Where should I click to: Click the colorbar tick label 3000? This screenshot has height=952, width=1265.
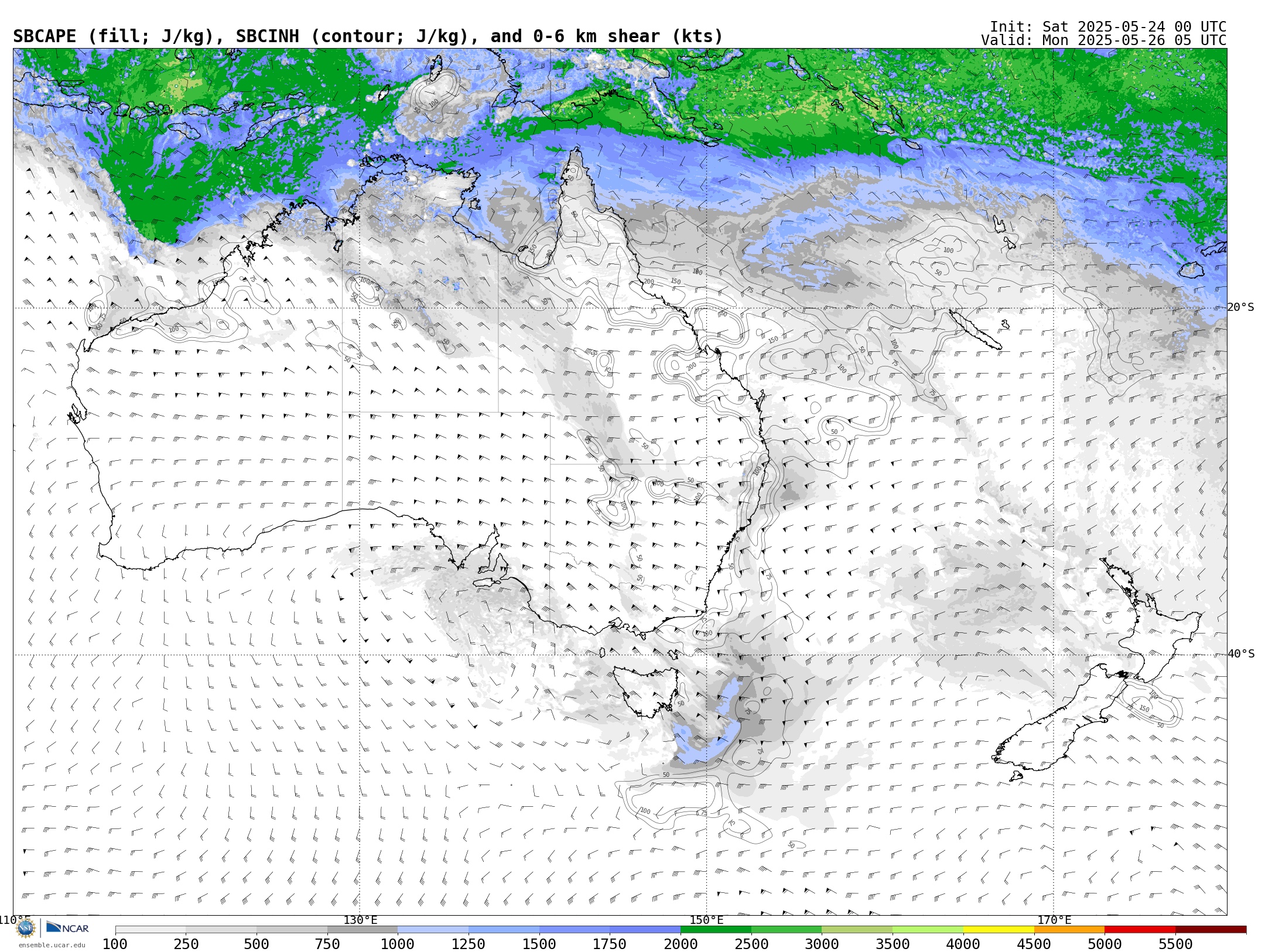(822, 944)
